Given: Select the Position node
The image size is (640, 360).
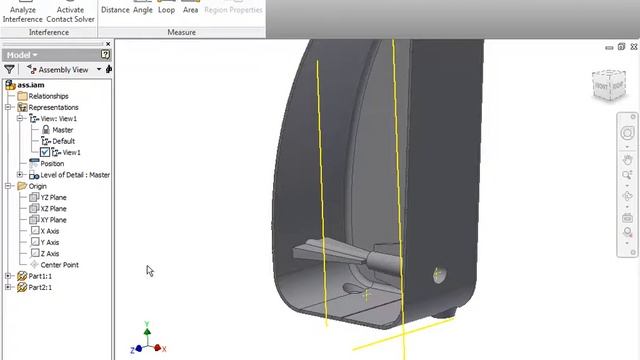Looking at the screenshot, I should tap(52, 164).
